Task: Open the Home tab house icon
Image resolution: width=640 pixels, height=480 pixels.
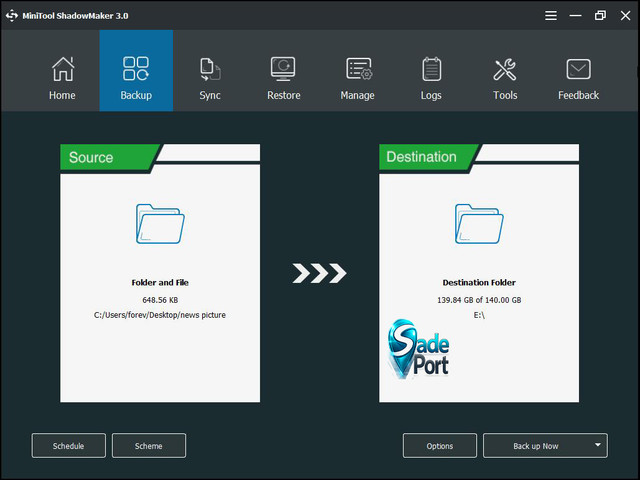Action: pos(63,69)
